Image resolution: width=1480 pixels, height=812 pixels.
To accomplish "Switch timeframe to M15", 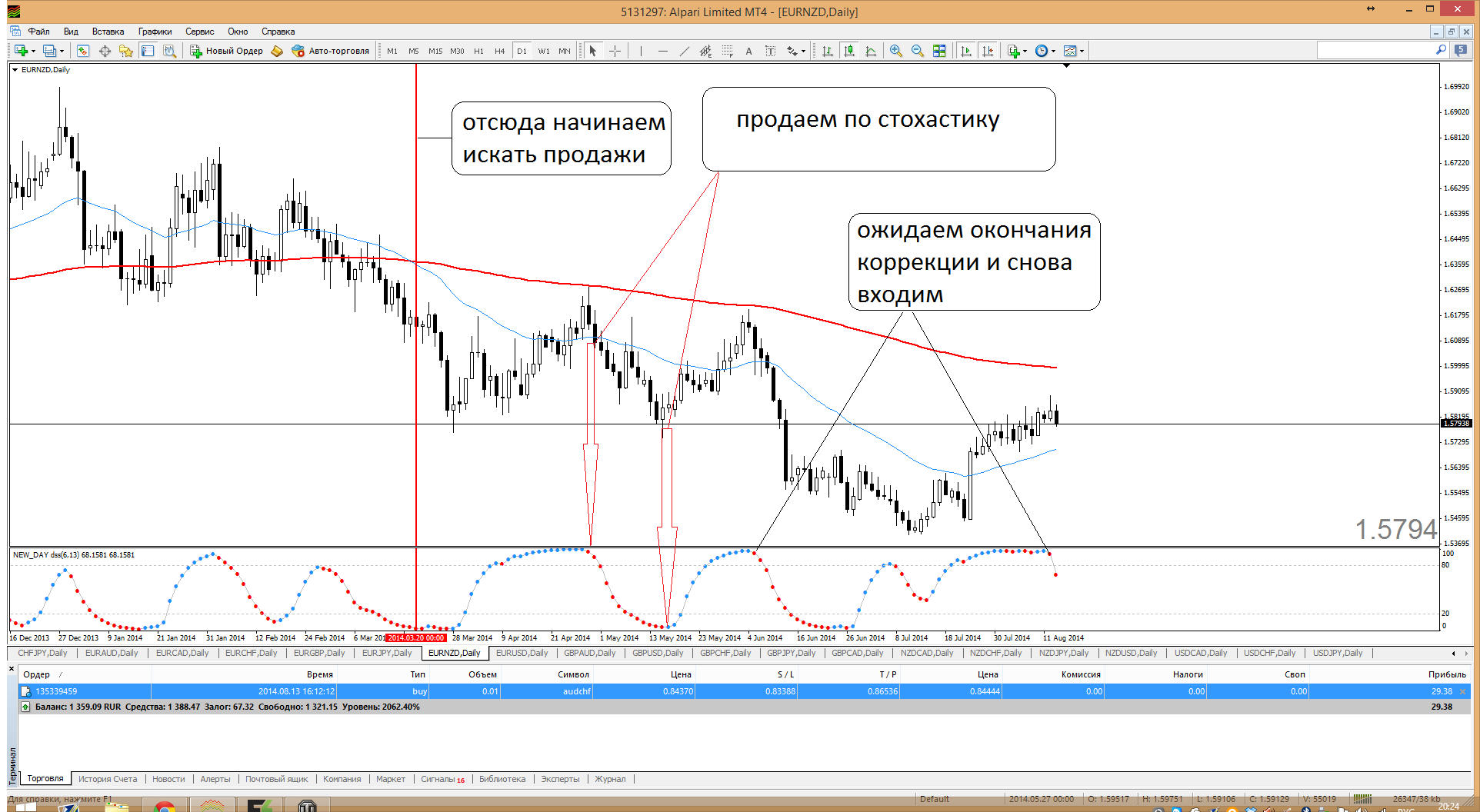I will point(435,51).
